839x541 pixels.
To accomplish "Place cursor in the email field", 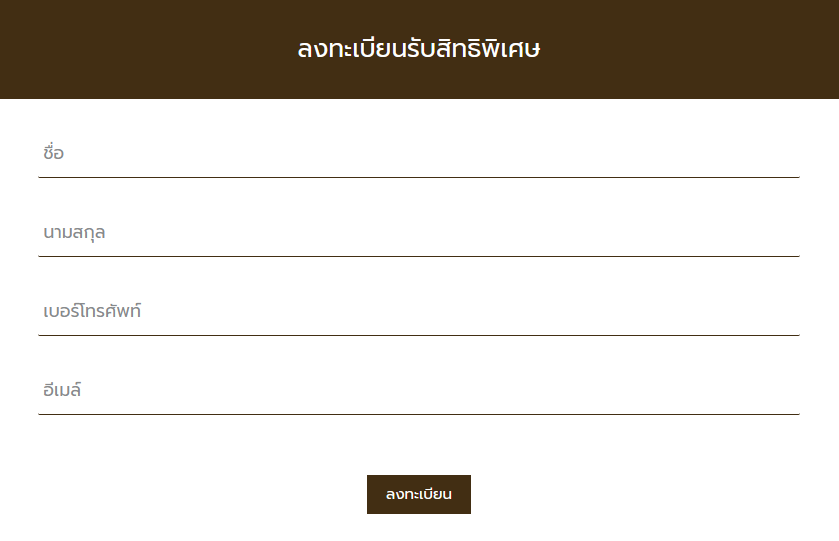I will coord(418,391).
